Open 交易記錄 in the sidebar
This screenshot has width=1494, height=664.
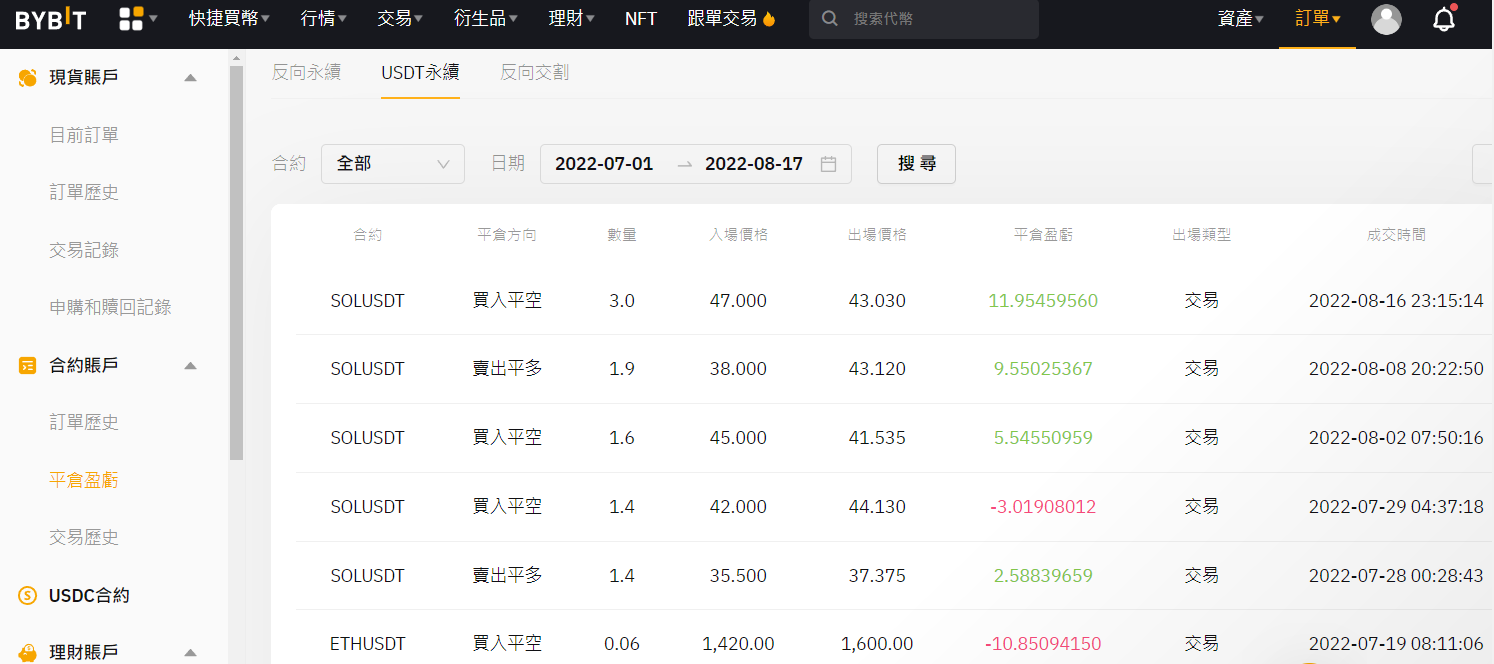click(84, 250)
